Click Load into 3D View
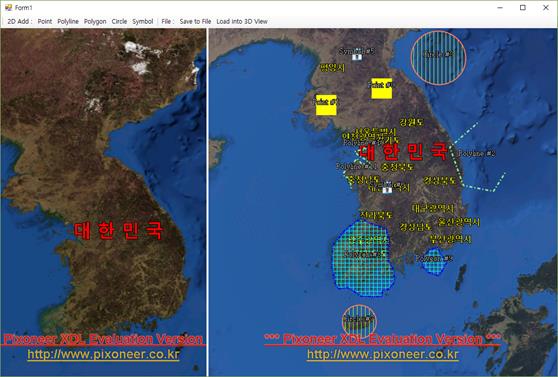 [242, 21]
